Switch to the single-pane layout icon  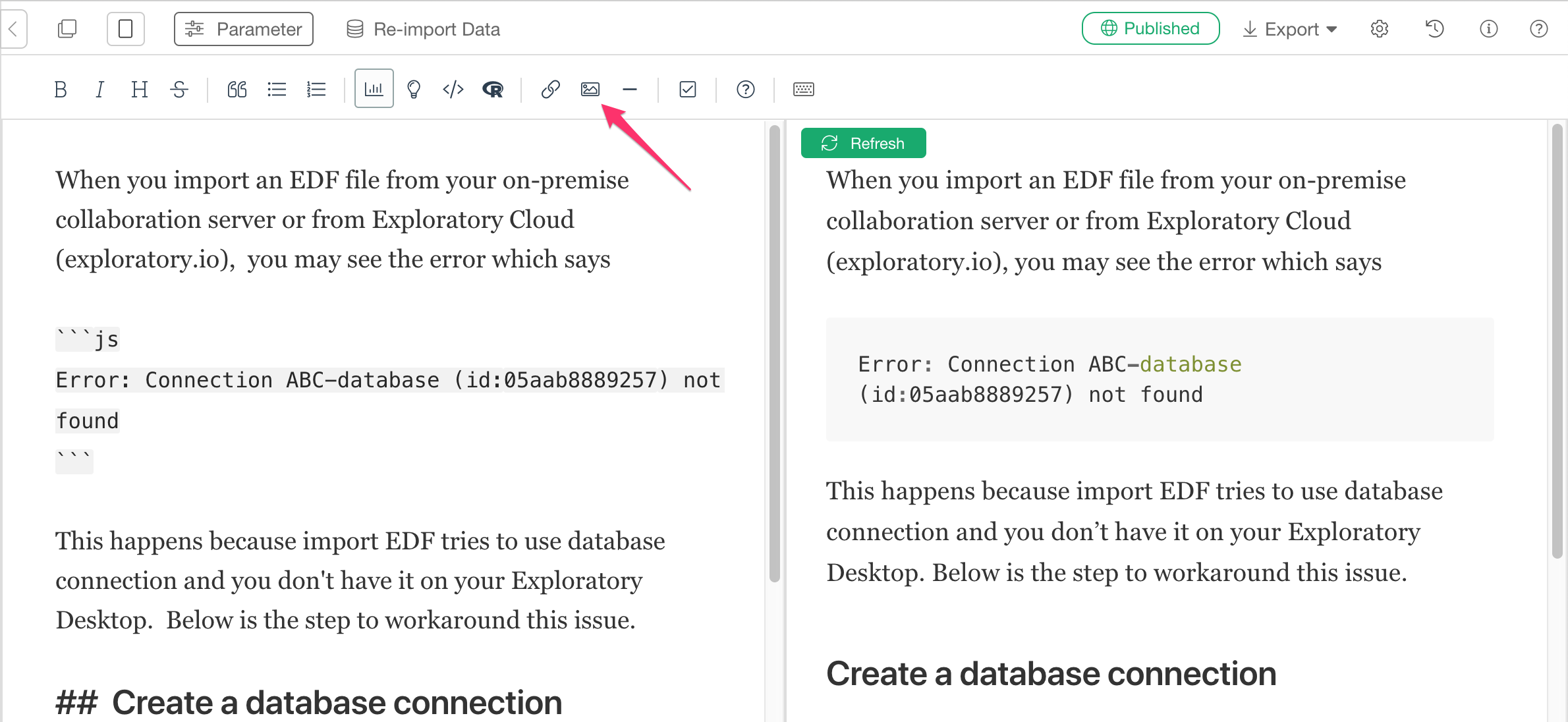[126, 29]
